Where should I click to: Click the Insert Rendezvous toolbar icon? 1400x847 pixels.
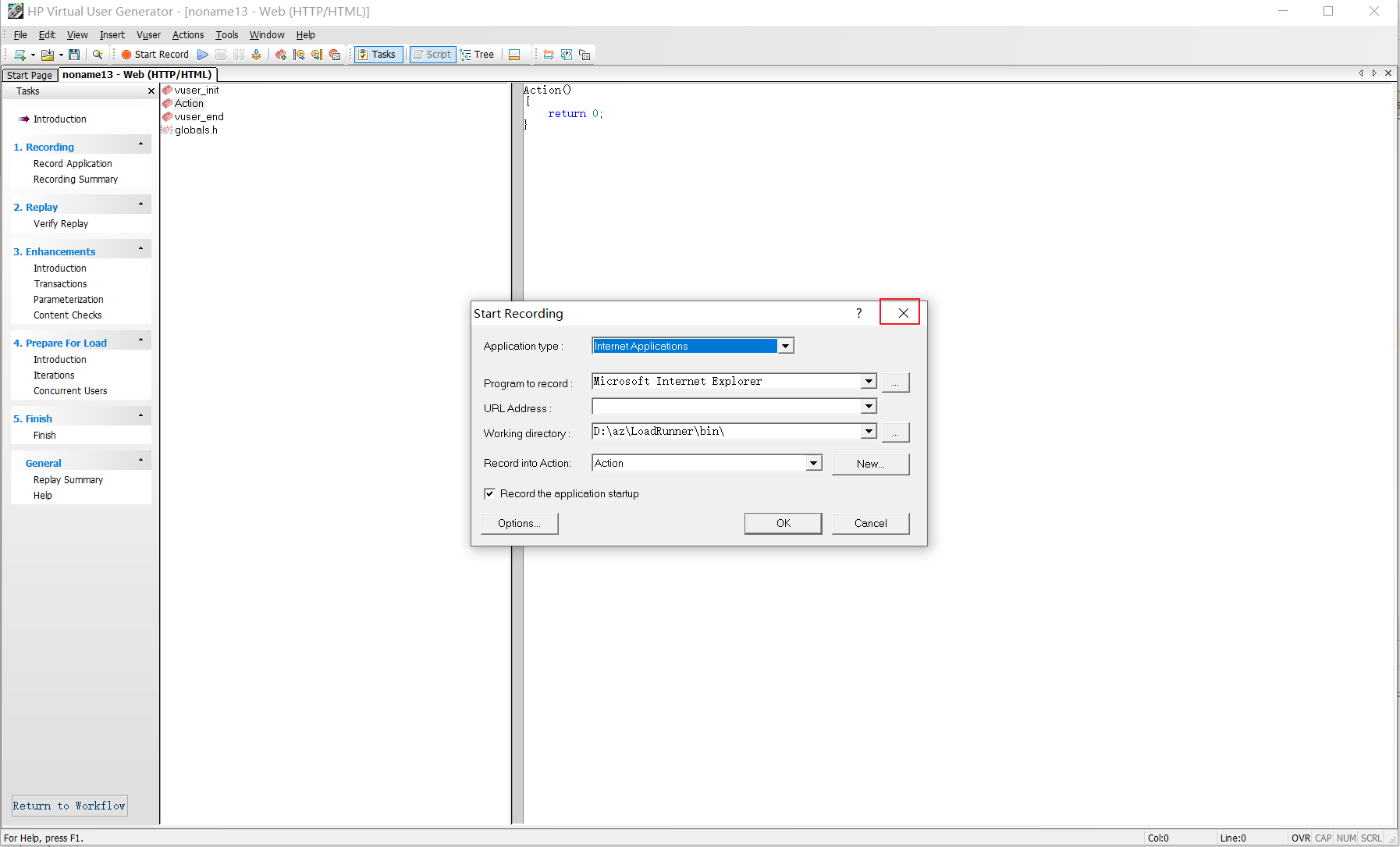(335, 55)
